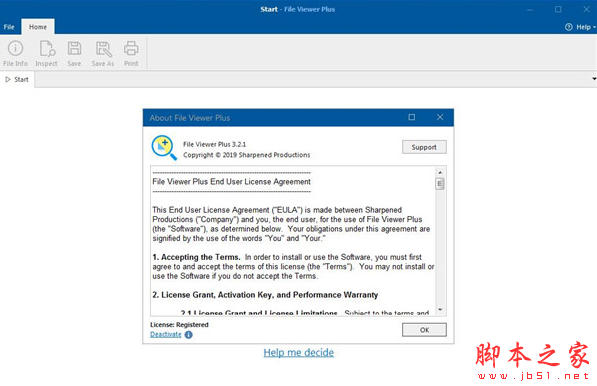Click the "File Viewer Plus End User License Agreement" title

231,182
